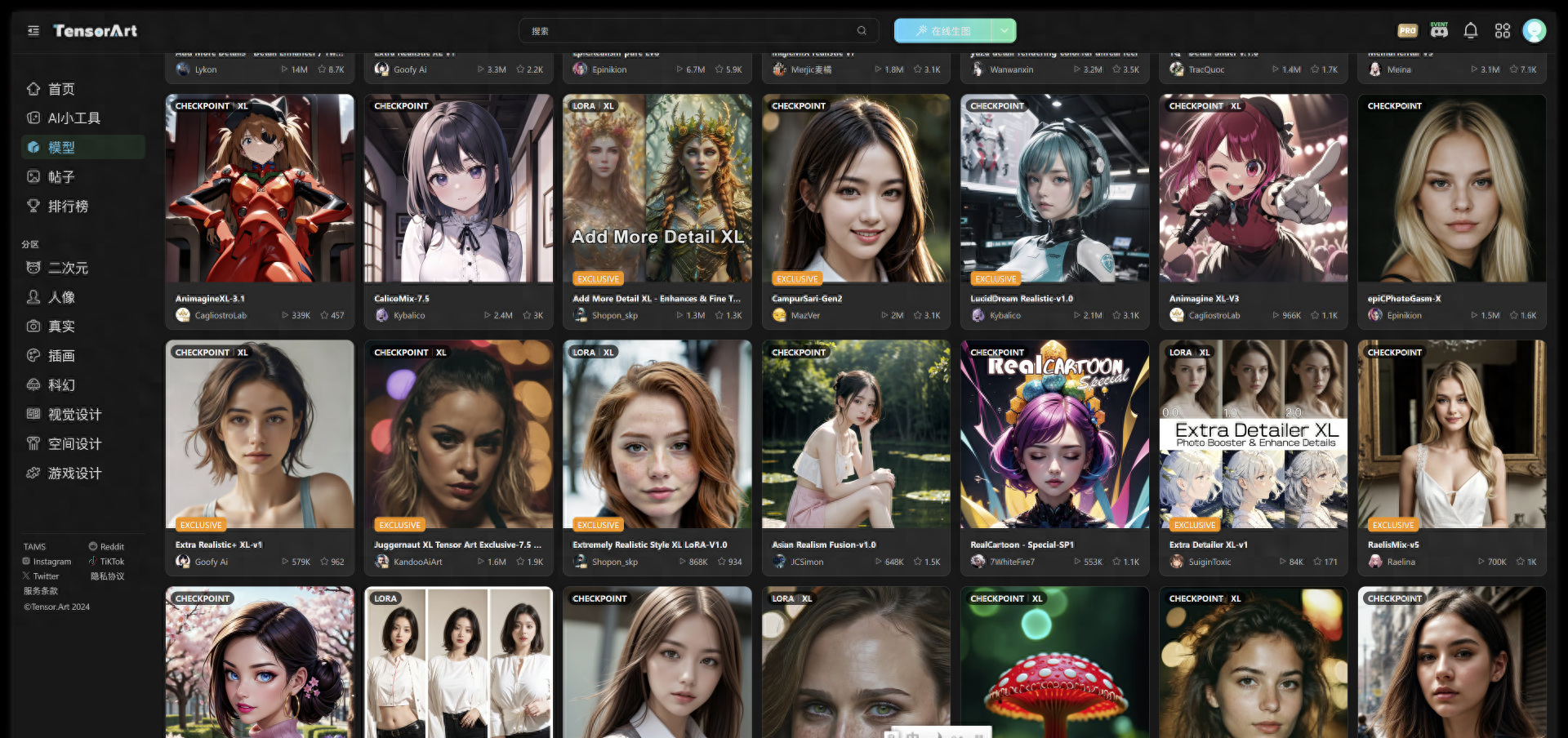Viewport: 1568px width, 738px height.
Task: Select 模型 in the sidebar
Action: point(82,148)
